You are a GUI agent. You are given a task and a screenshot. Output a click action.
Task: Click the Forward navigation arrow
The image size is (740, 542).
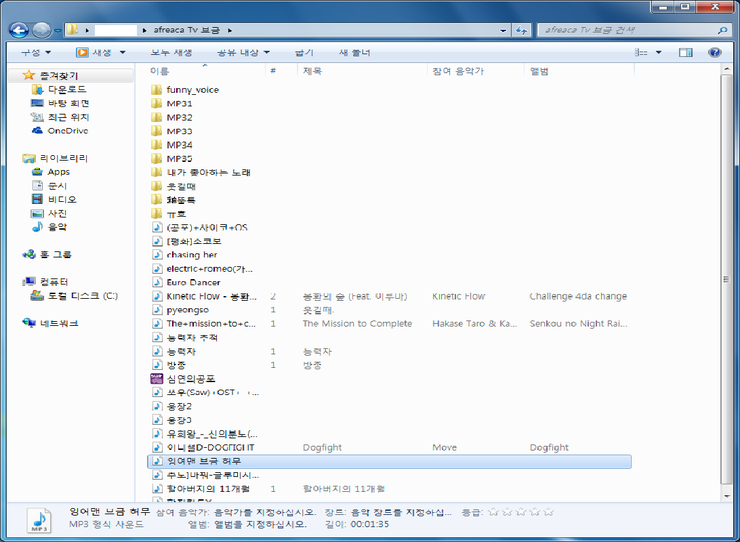point(42,31)
